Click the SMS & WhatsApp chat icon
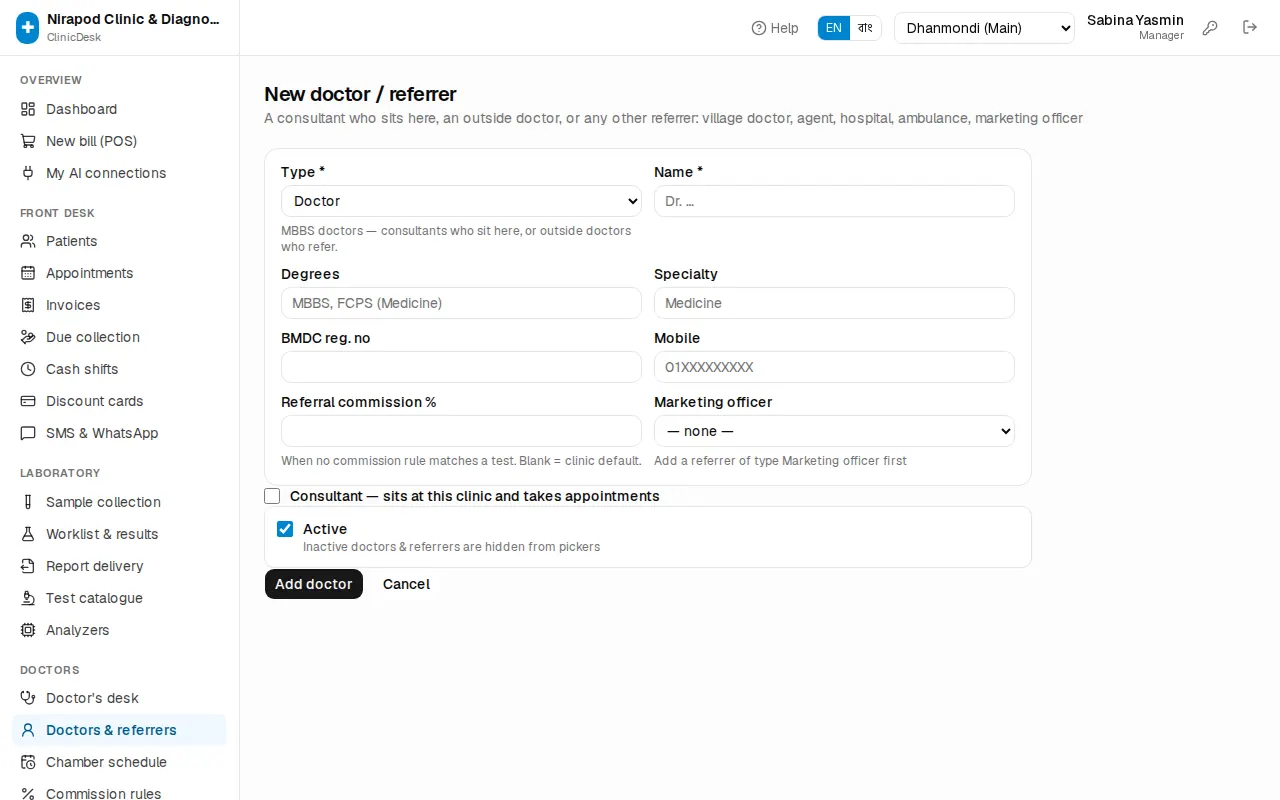This screenshot has height=800, width=1280. tap(28, 433)
